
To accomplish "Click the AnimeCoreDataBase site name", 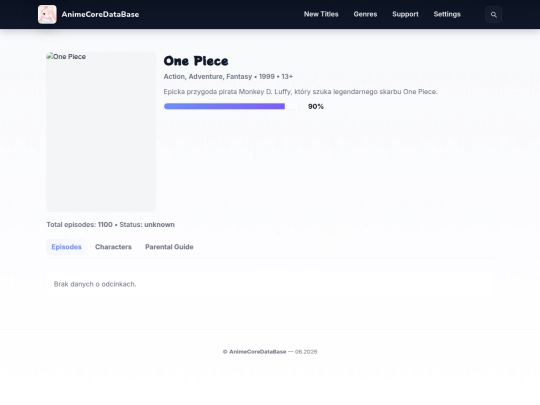I will point(100,14).
